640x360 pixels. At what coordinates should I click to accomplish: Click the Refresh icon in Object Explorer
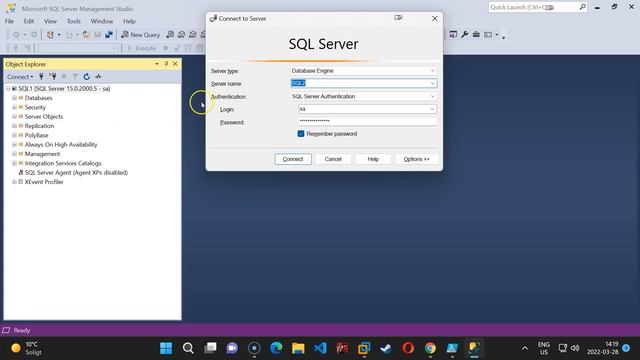tap(87, 76)
